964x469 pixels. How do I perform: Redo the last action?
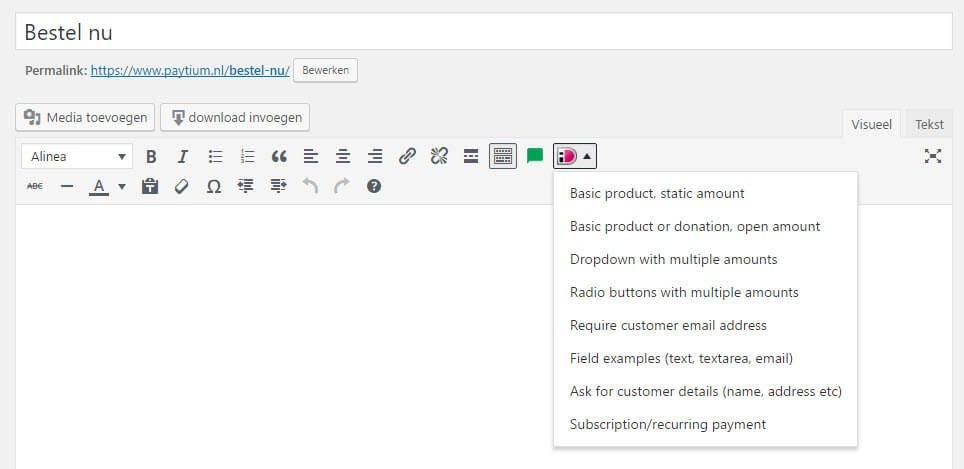[x=342, y=186]
